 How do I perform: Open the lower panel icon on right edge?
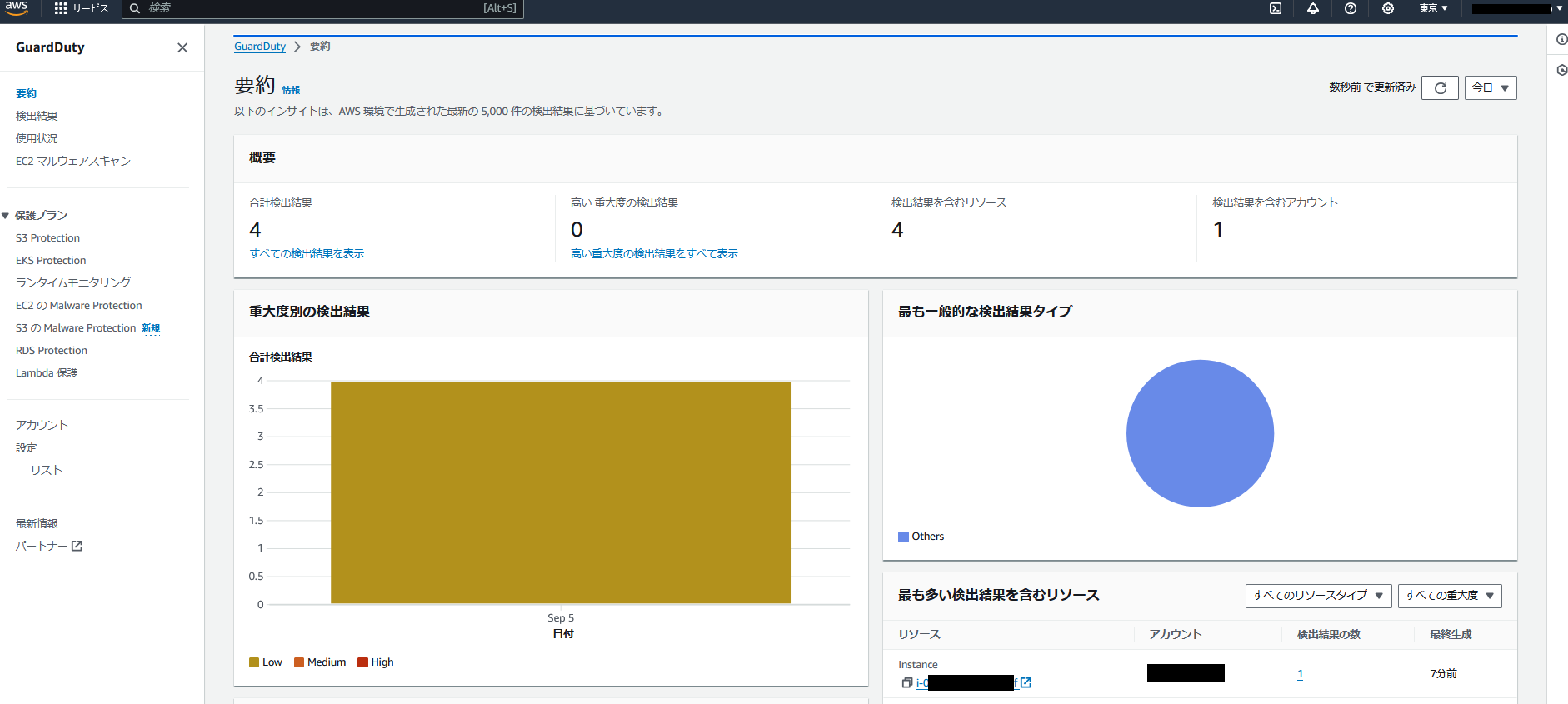[1561, 70]
